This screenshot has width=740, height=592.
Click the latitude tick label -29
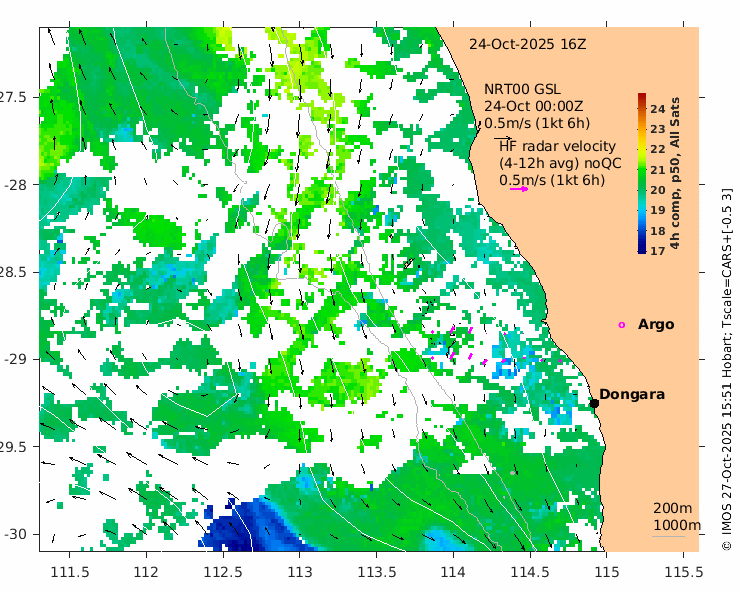[16, 359]
